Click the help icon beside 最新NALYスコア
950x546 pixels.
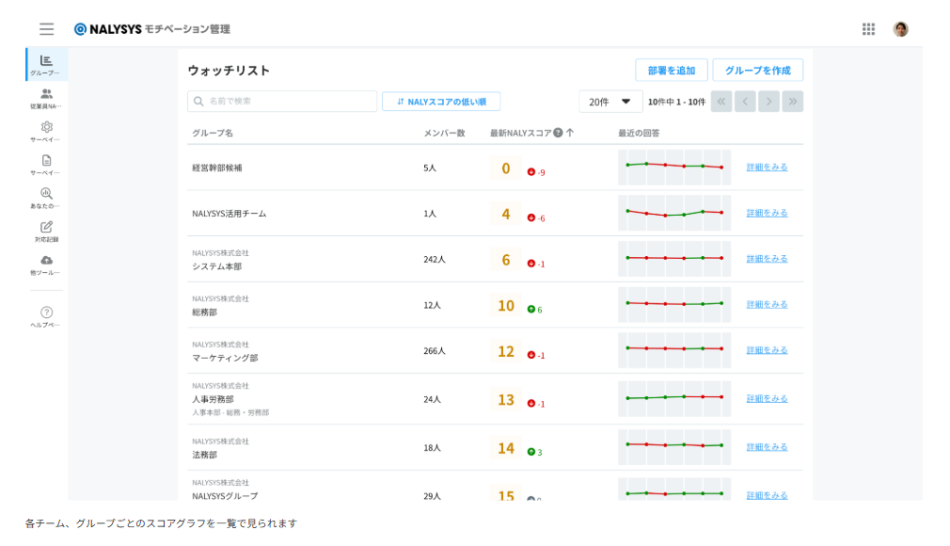pos(557,133)
